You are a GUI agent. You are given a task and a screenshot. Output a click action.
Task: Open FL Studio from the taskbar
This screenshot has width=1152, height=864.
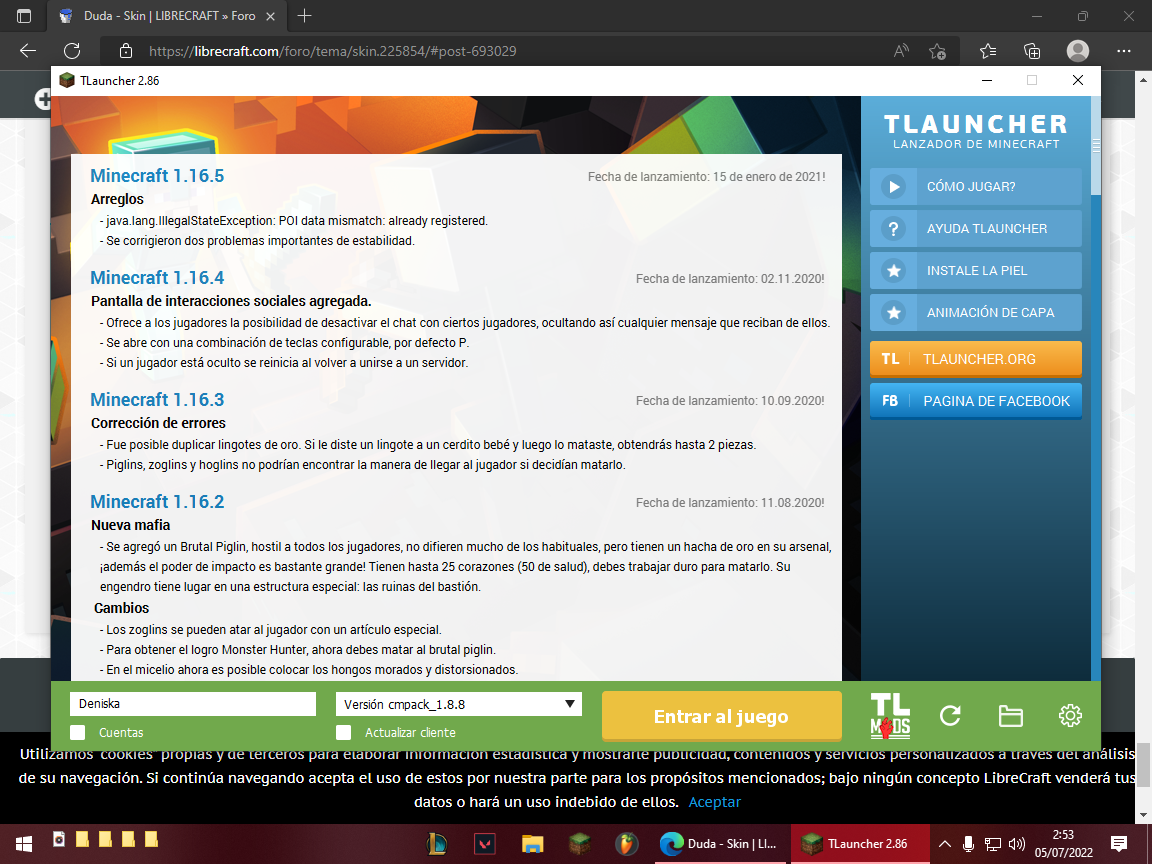click(626, 843)
